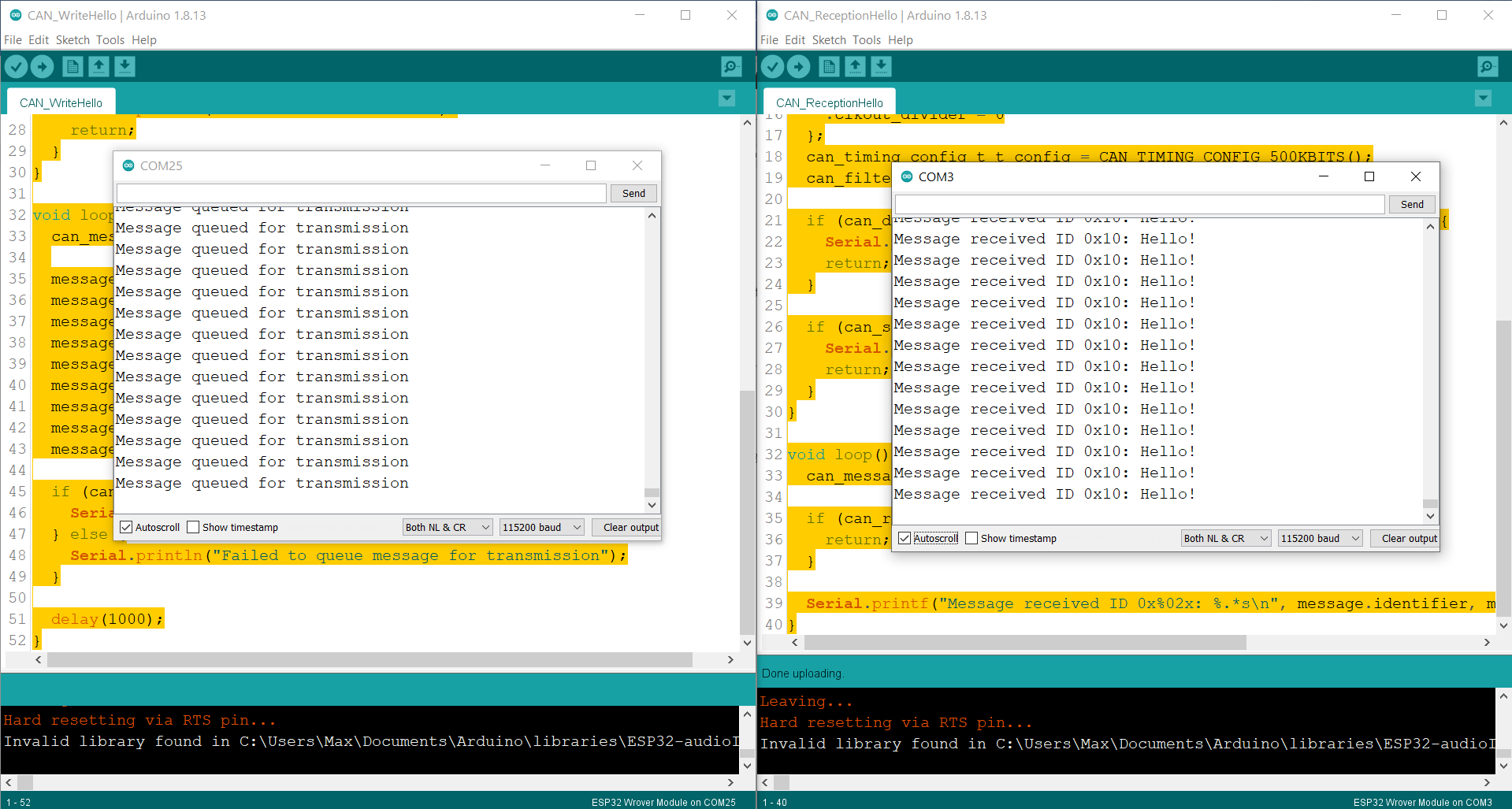
Task: Click Verify icon in CAN_WriteHello window
Action: click(x=17, y=67)
